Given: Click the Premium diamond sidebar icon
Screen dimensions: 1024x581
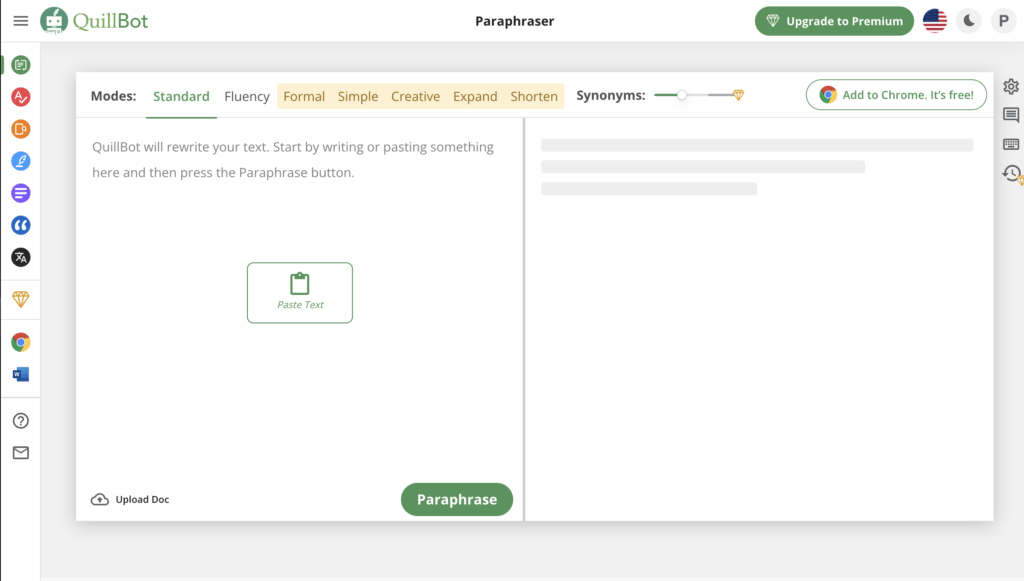Looking at the screenshot, I should coord(21,299).
